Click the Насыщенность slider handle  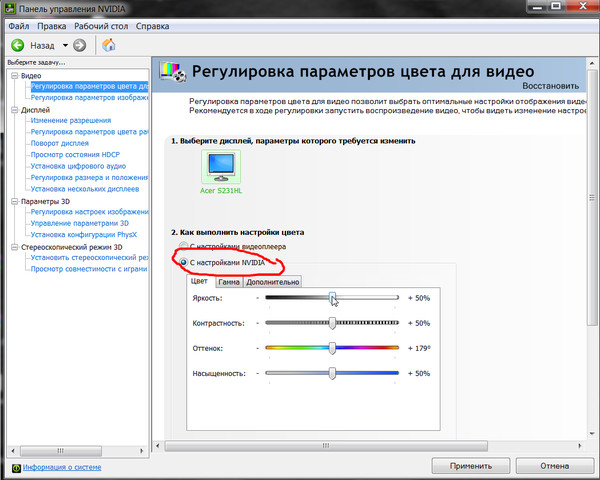(x=332, y=373)
